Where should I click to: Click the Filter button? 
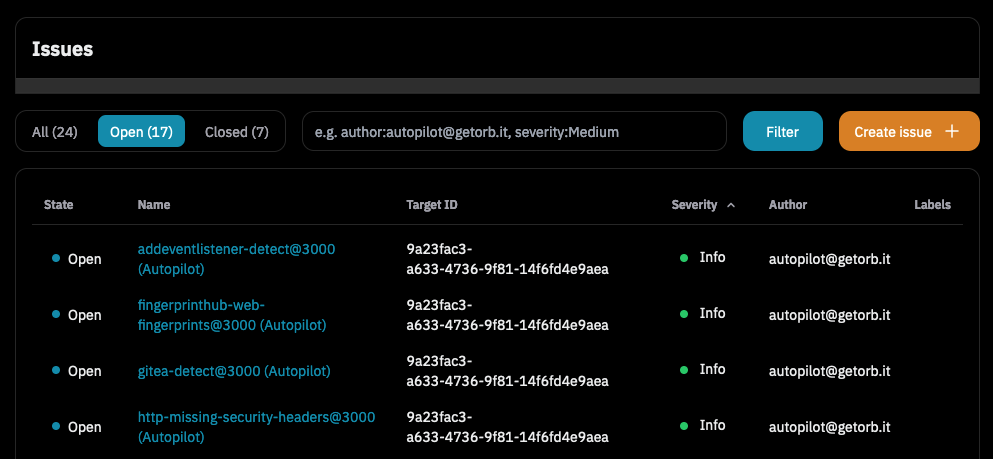(x=782, y=131)
